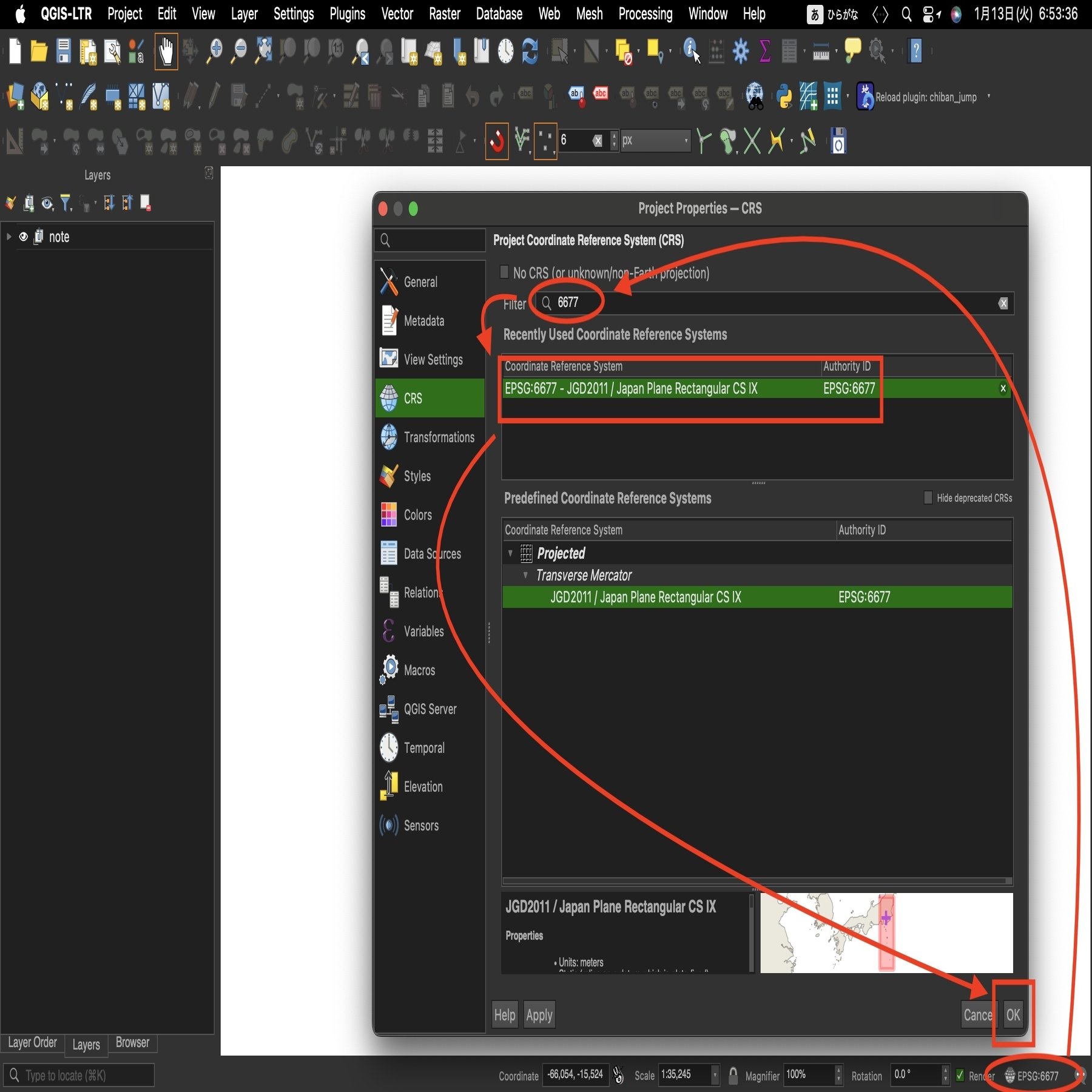Collapse all layers in the Layers panel
Viewport: 1092px width, 1092px height.
click(127, 203)
